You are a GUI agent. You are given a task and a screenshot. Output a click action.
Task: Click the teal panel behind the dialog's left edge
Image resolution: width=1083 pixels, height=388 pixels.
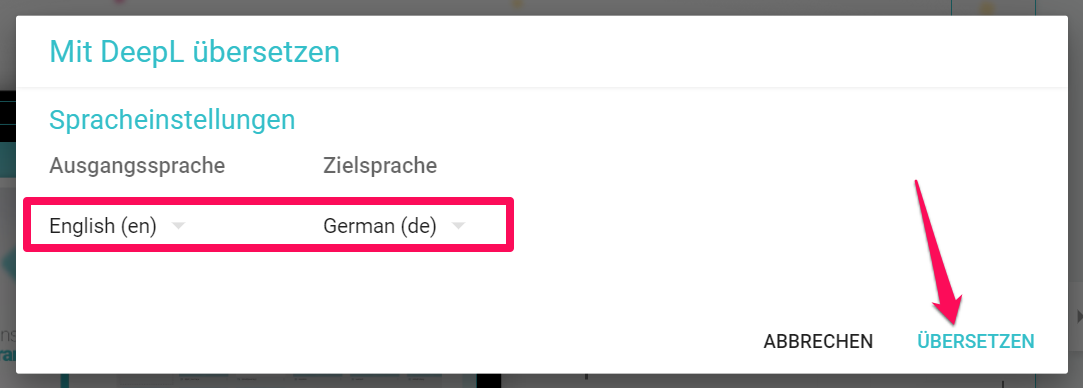[x=8, y=160]
